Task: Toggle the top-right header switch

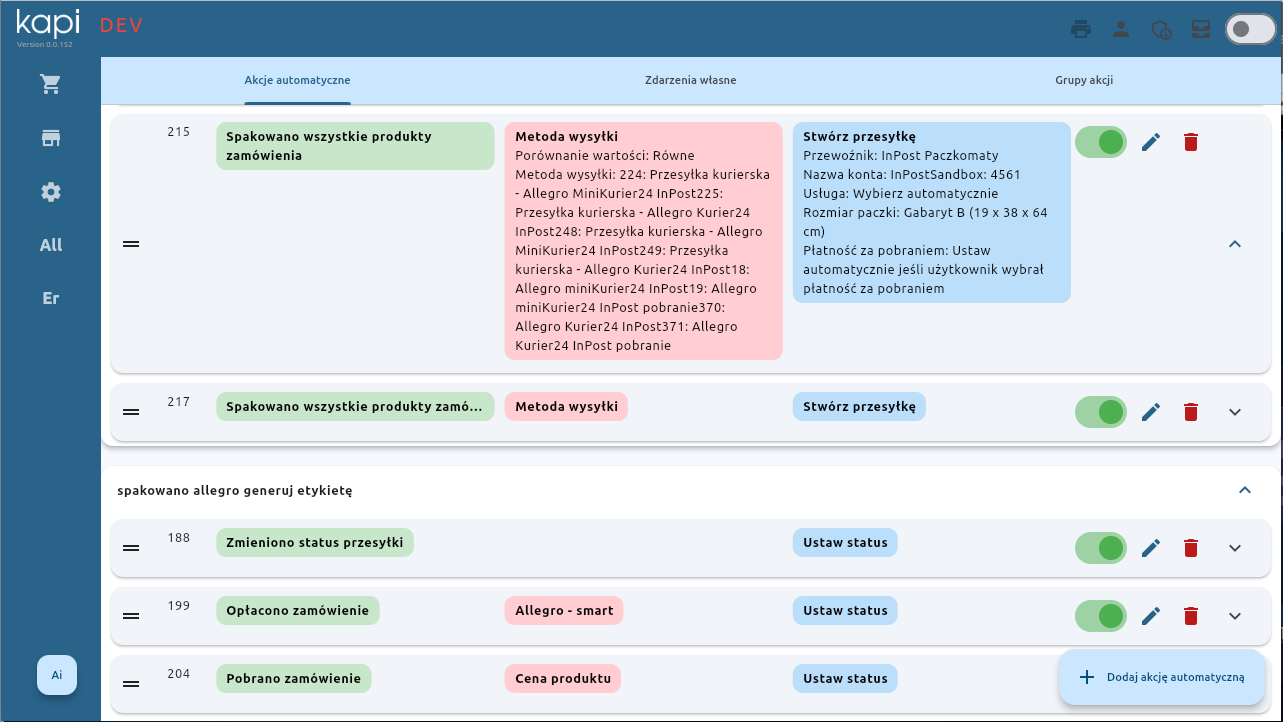Action: pyautogui.click(x=1250, y=29)
